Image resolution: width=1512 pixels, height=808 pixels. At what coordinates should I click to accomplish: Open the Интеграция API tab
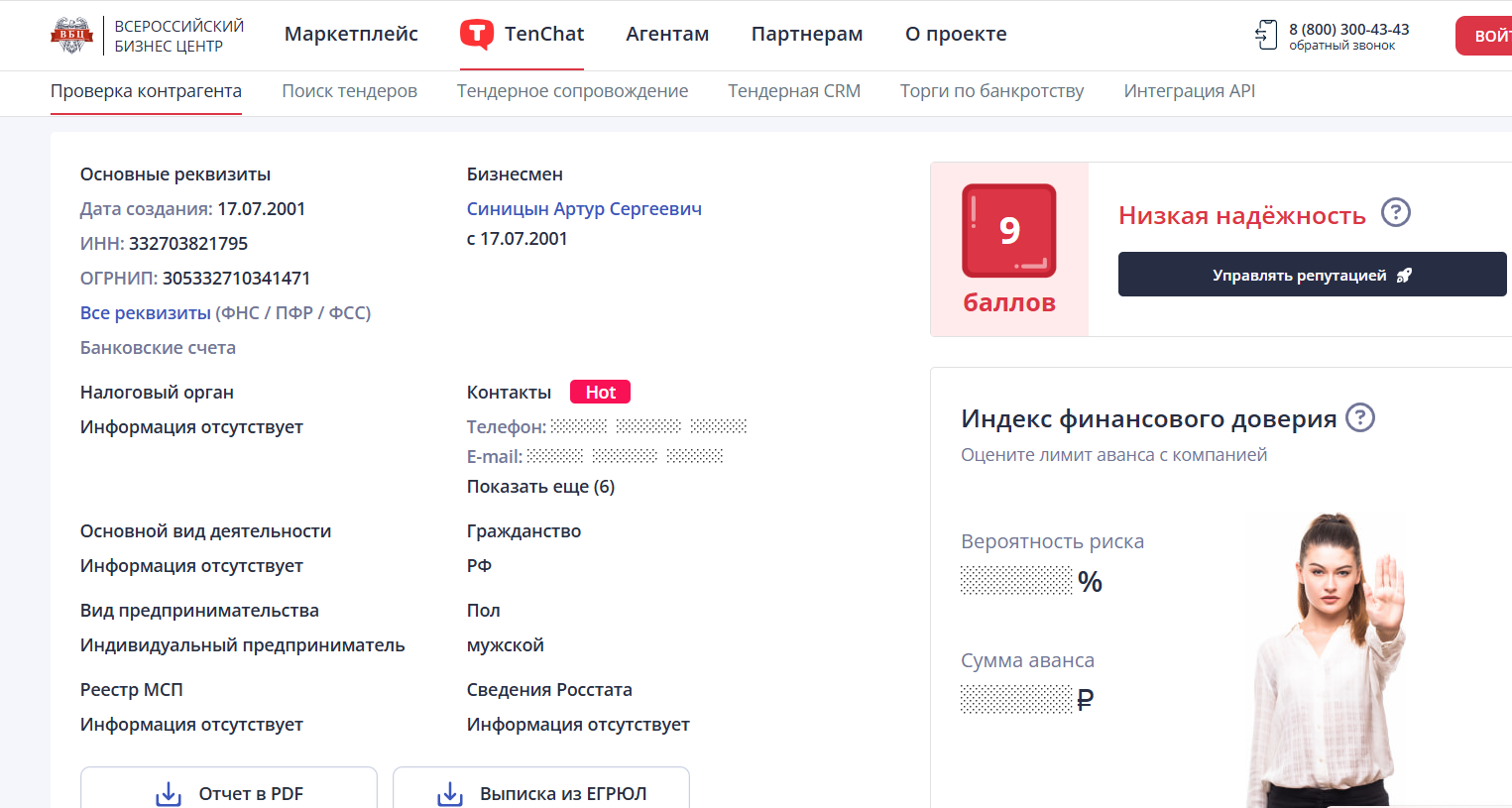tap(1189, 91)
